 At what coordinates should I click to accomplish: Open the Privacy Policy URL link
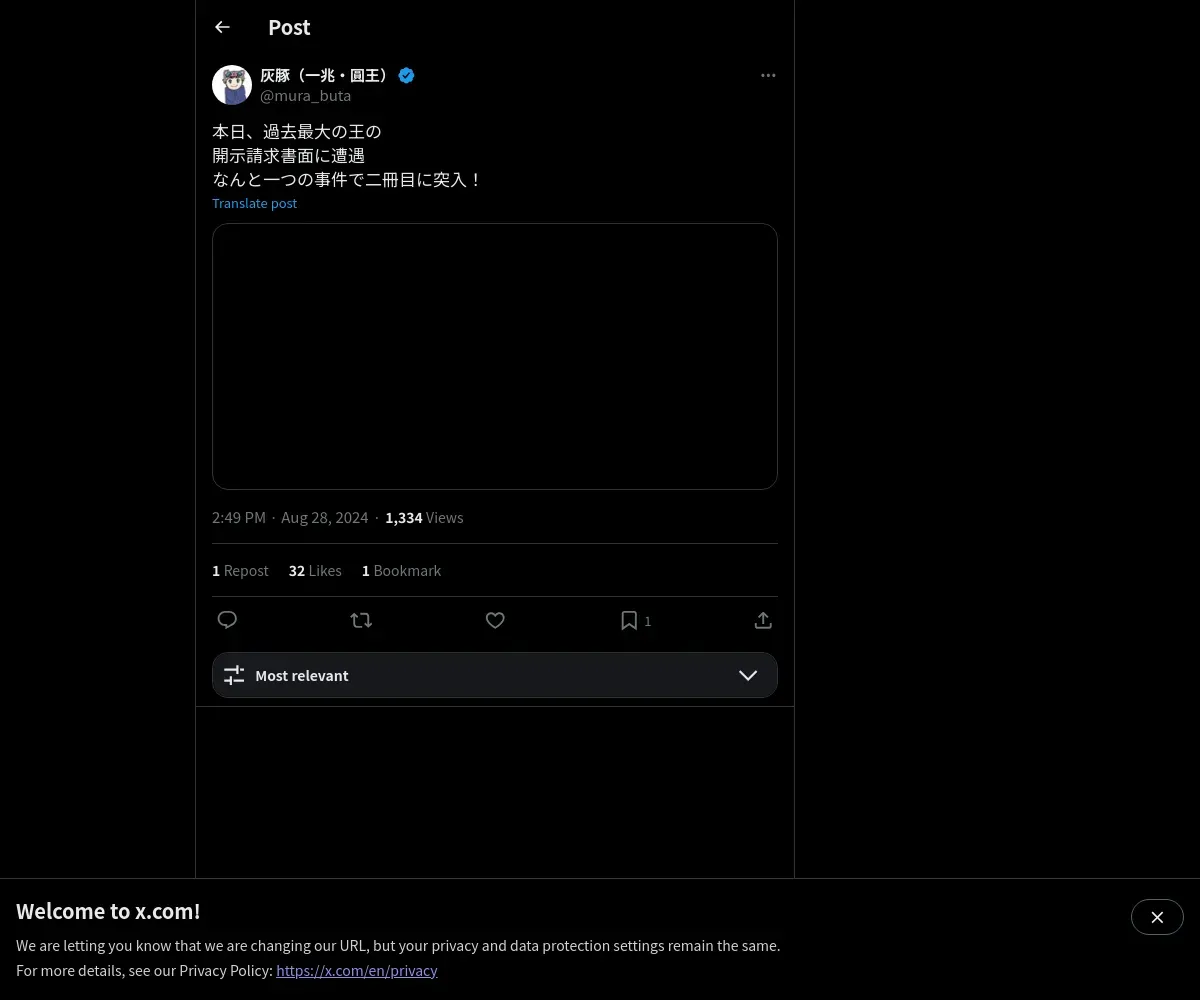pyautogui.click(x=357, y=971)
